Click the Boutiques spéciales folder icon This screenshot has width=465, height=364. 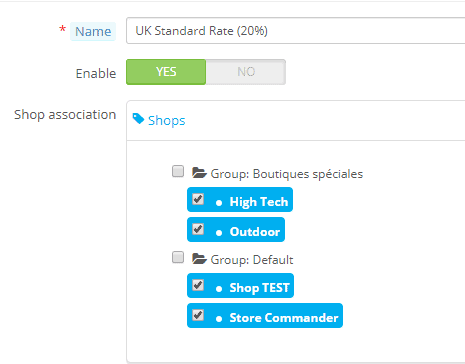[199, 173]
